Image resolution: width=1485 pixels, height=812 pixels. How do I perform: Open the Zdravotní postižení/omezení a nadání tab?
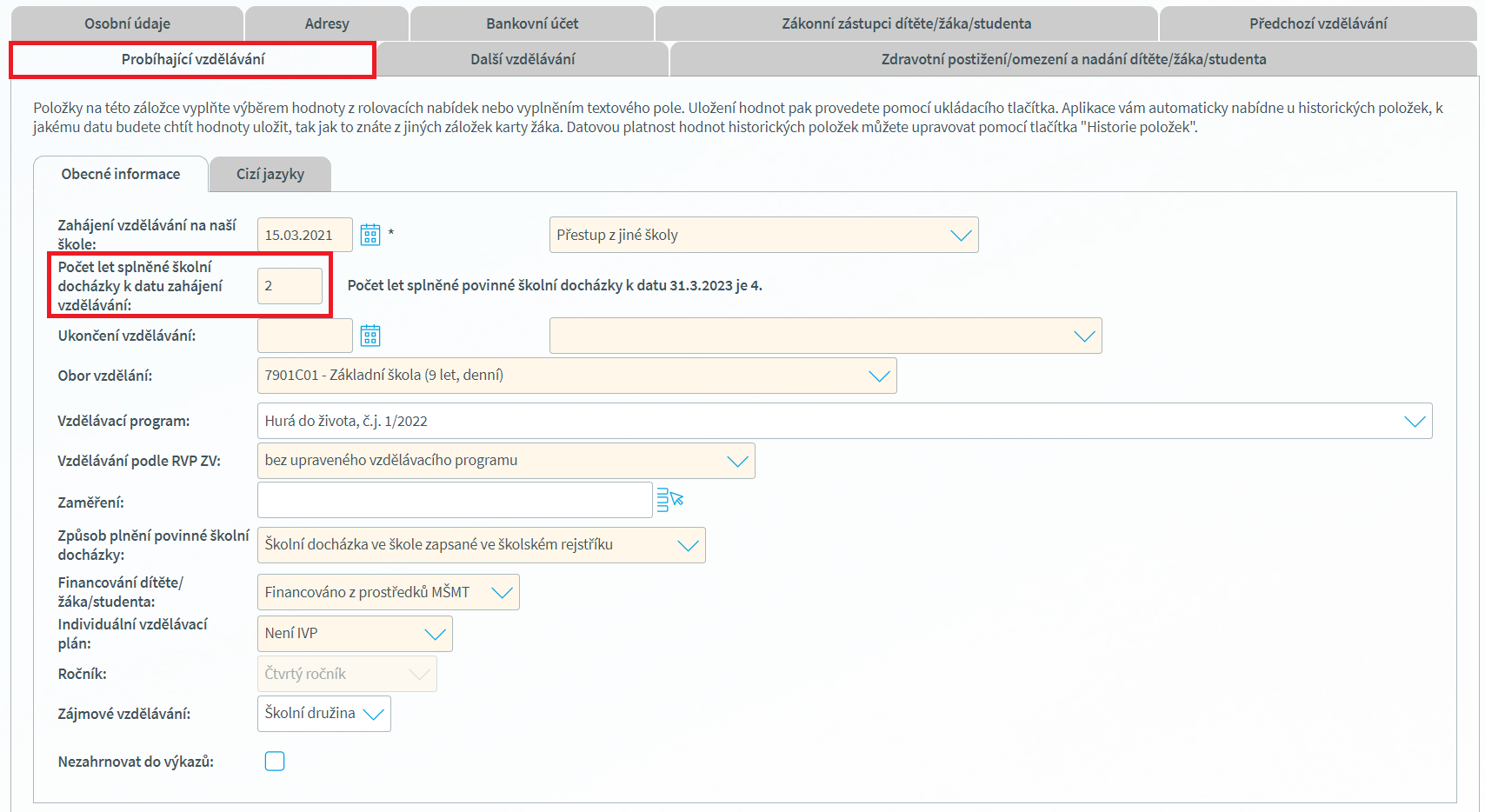click(x=1074, y=59)
